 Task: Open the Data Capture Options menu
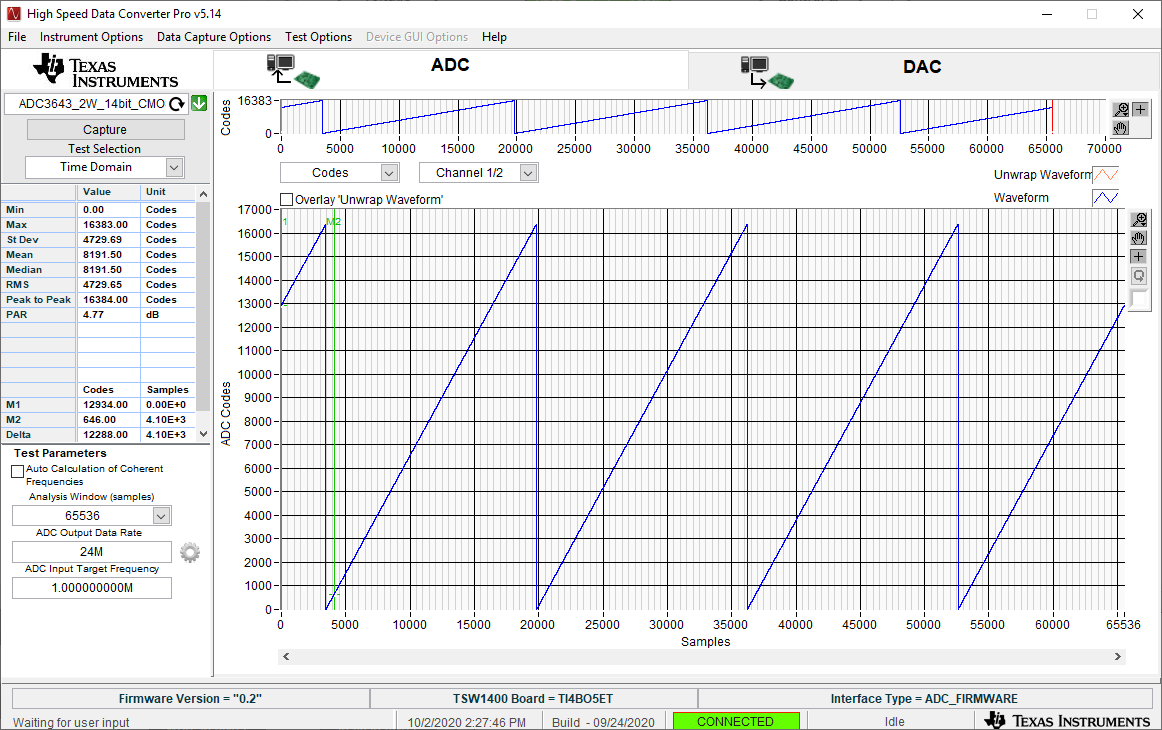point(214,37)
